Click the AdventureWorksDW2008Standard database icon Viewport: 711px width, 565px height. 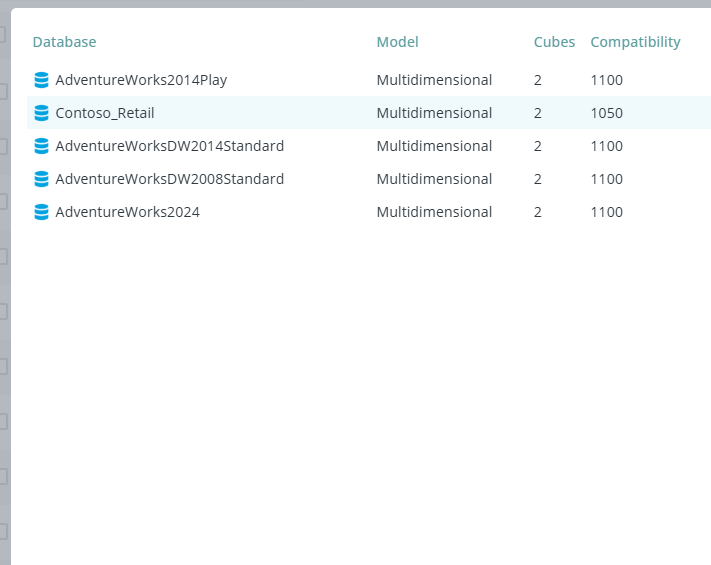pyautogui.click(x=41, y=179)
